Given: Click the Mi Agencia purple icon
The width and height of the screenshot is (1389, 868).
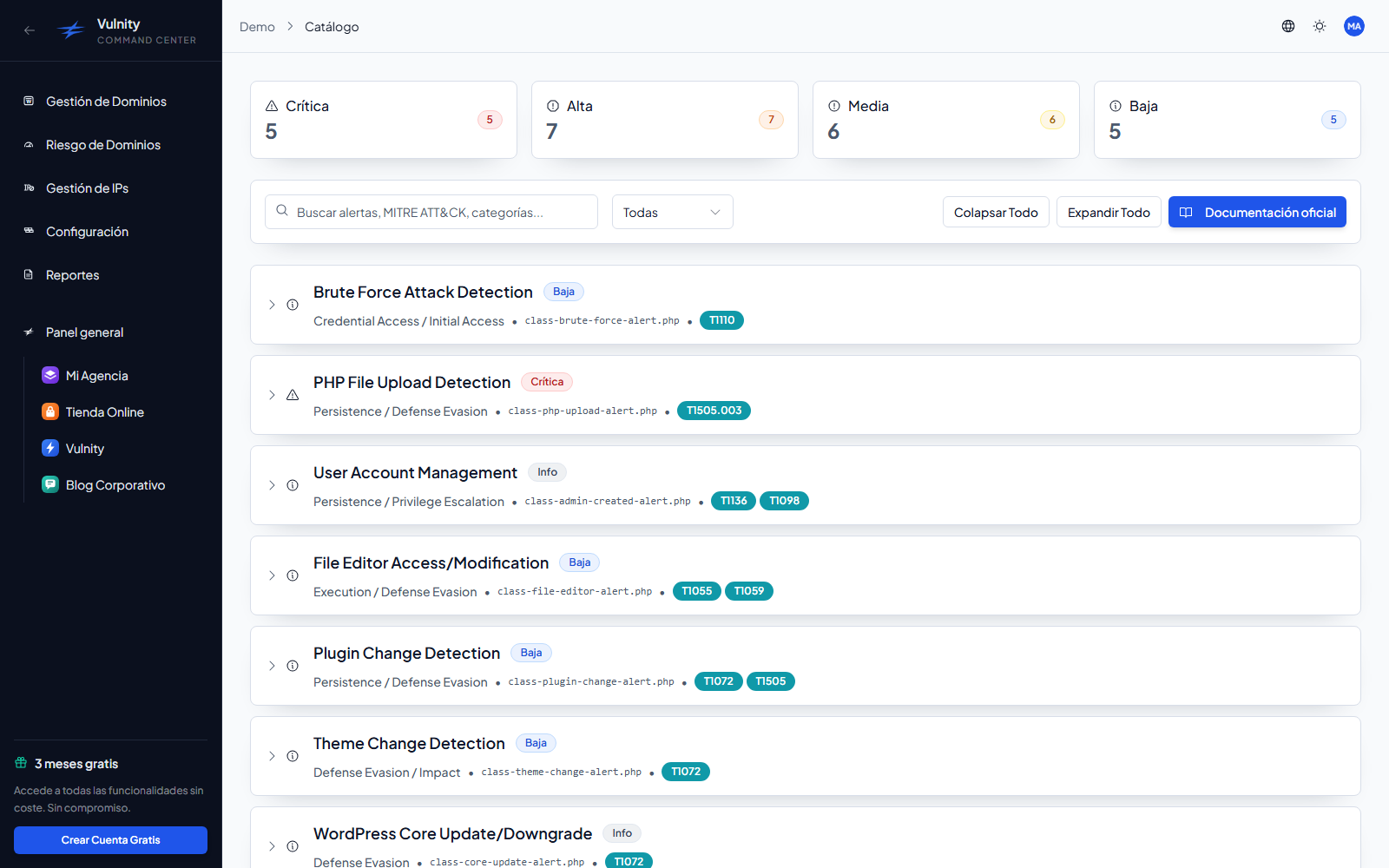Looking at the screenshot, I should 50,375.
